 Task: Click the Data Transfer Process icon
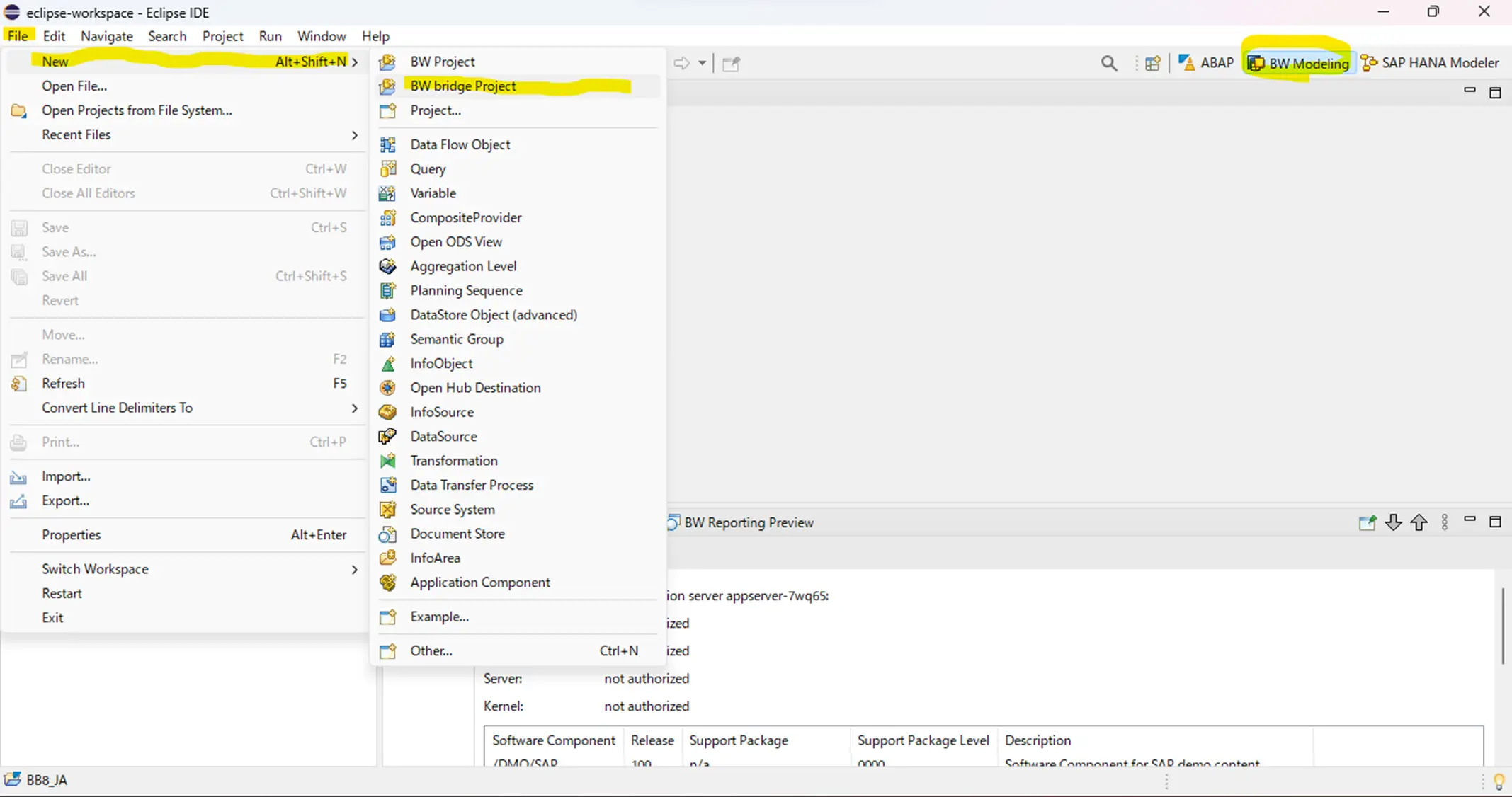point(387,485)
